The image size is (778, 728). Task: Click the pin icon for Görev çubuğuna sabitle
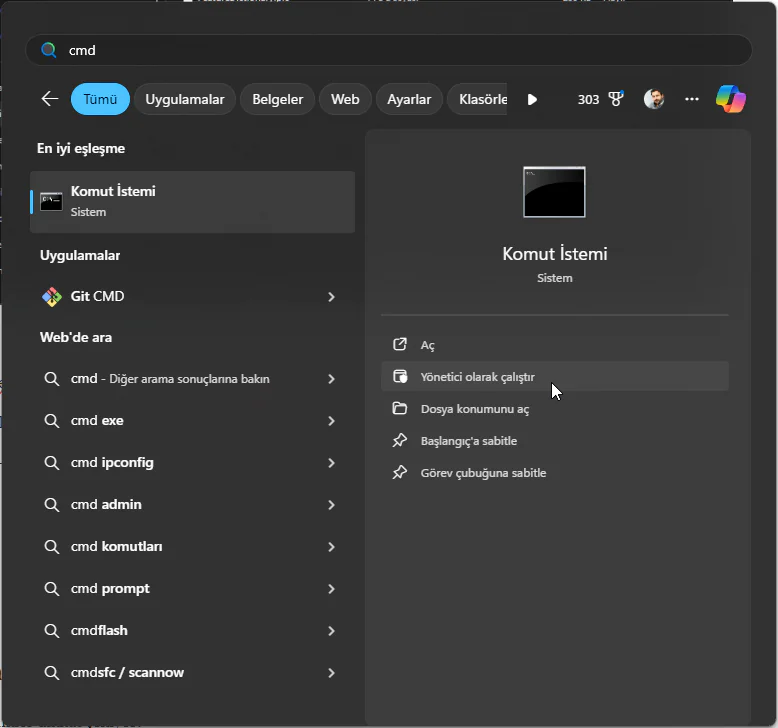[x=400, y=472]
